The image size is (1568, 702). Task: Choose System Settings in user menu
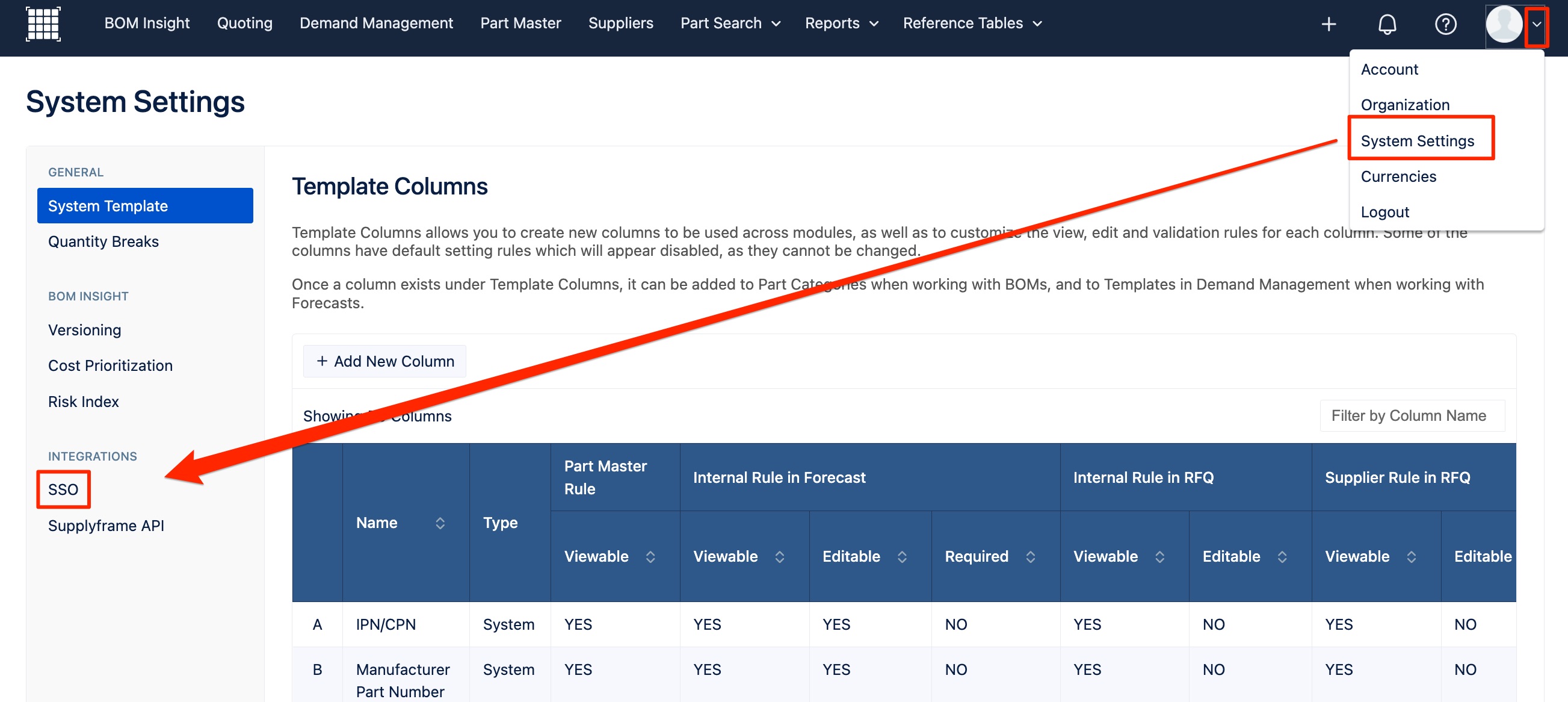pyautogui.click(x=1418, y=141)
